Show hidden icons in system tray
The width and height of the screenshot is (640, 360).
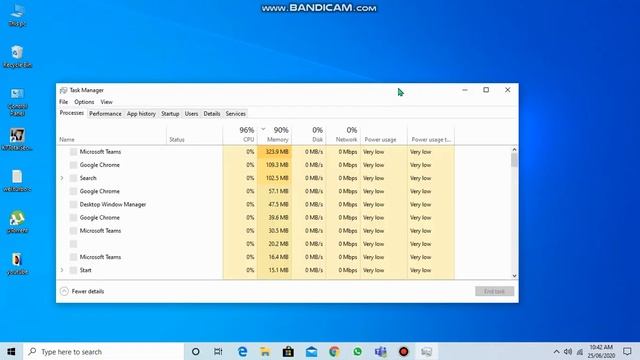tap(556, 351)
